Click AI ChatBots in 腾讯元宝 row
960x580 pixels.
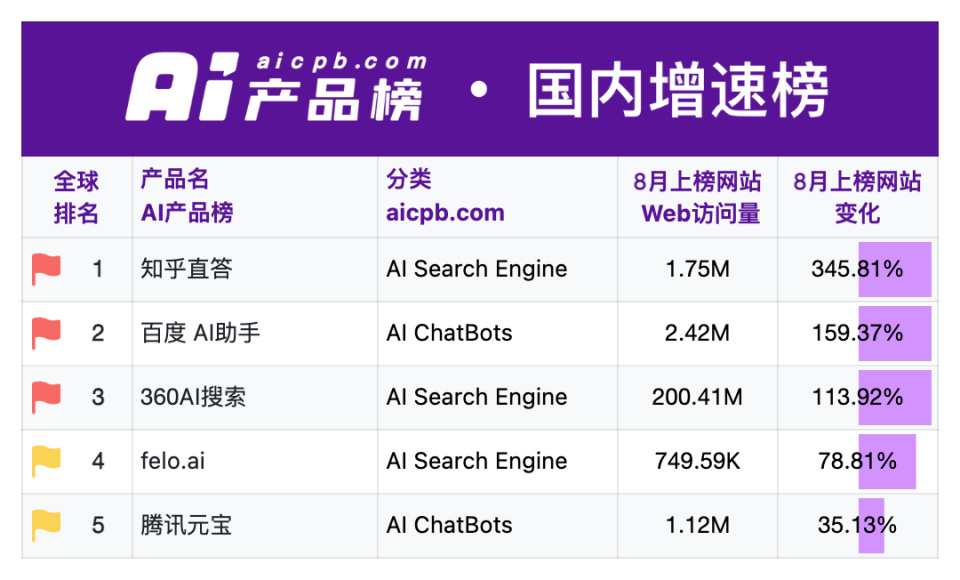pyautogui.click(x=449, y=525)
